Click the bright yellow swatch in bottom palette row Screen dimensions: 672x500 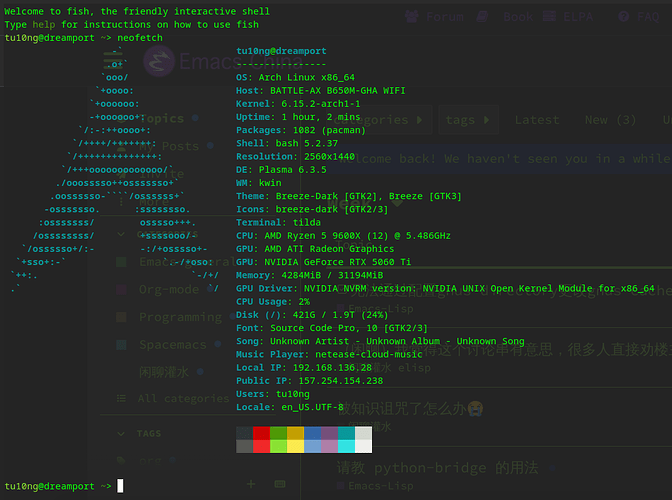(x=295, y=446)
